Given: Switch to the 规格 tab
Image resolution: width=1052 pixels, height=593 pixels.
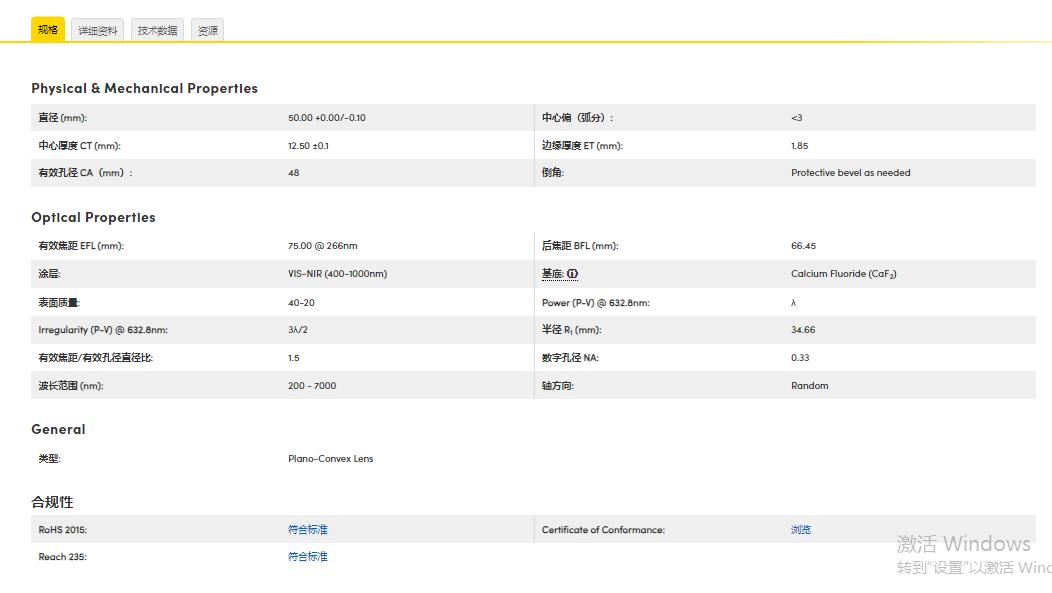Looking at the screenshot, I should 48,30.
